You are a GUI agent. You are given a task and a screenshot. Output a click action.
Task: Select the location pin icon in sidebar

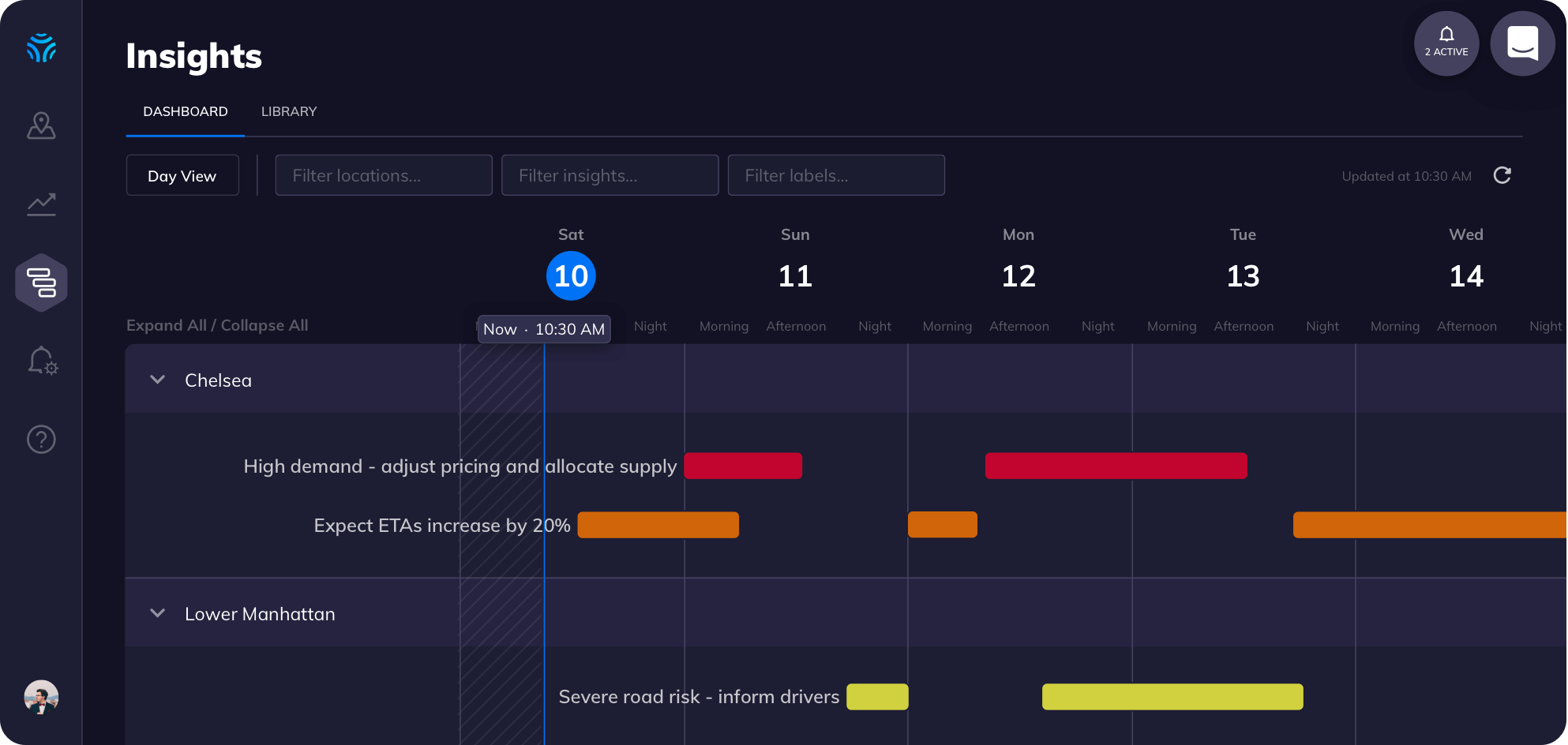click(41, 125)
